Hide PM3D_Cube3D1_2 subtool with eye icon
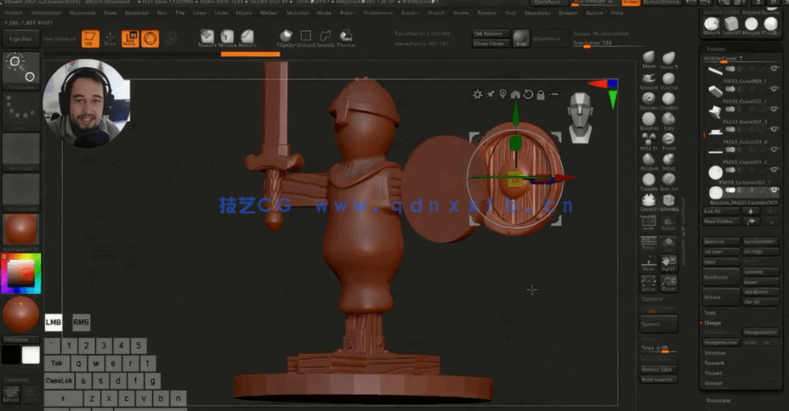789x411 pixels. point(774,149)
